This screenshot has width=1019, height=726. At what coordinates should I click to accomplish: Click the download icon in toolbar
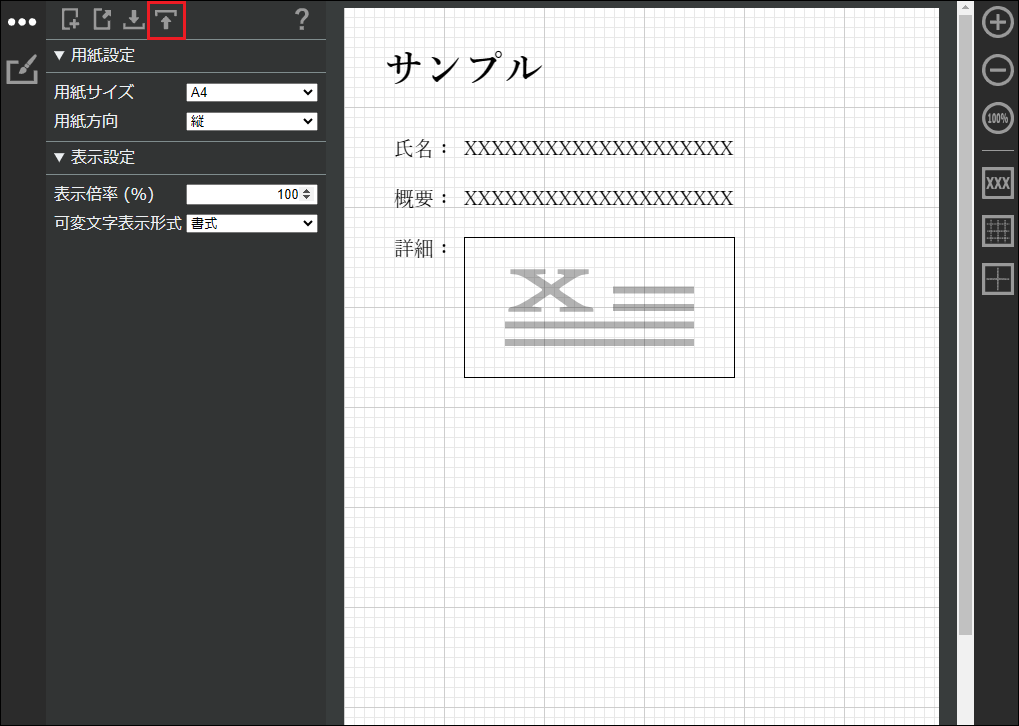133,20
